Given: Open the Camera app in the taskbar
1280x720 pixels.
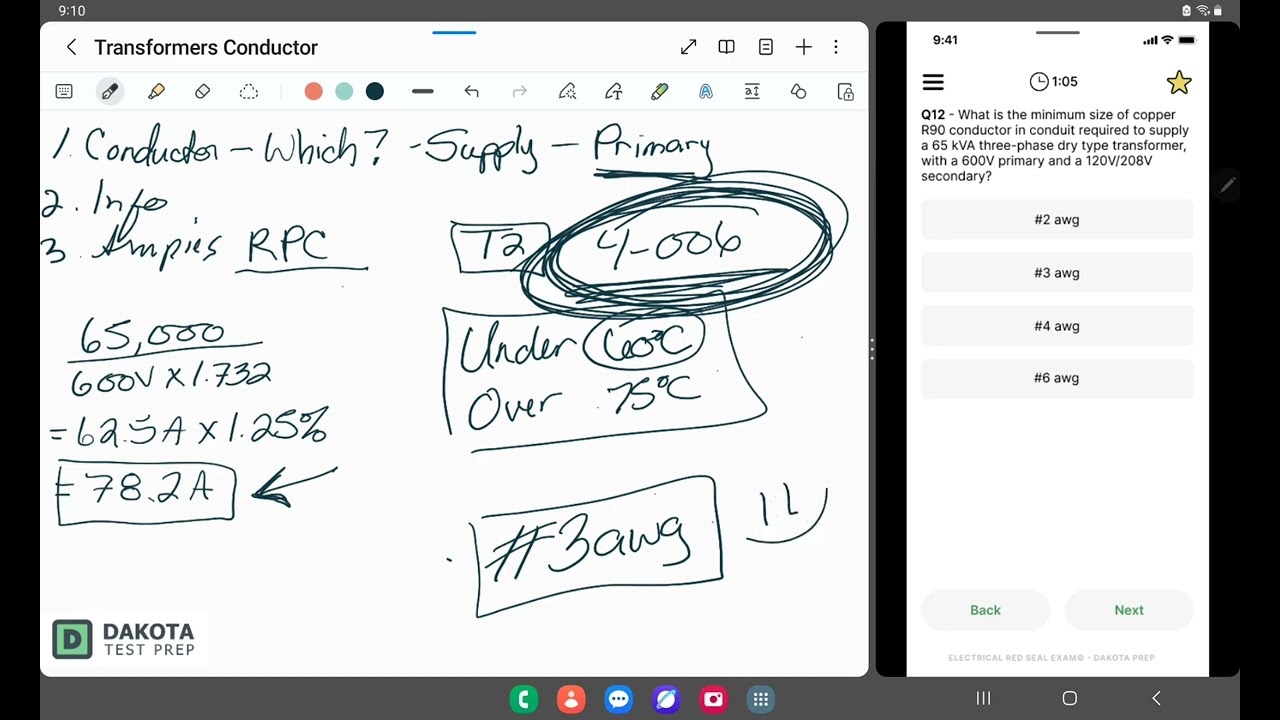Looking at the screenshot, I should [x=713, y=699].
